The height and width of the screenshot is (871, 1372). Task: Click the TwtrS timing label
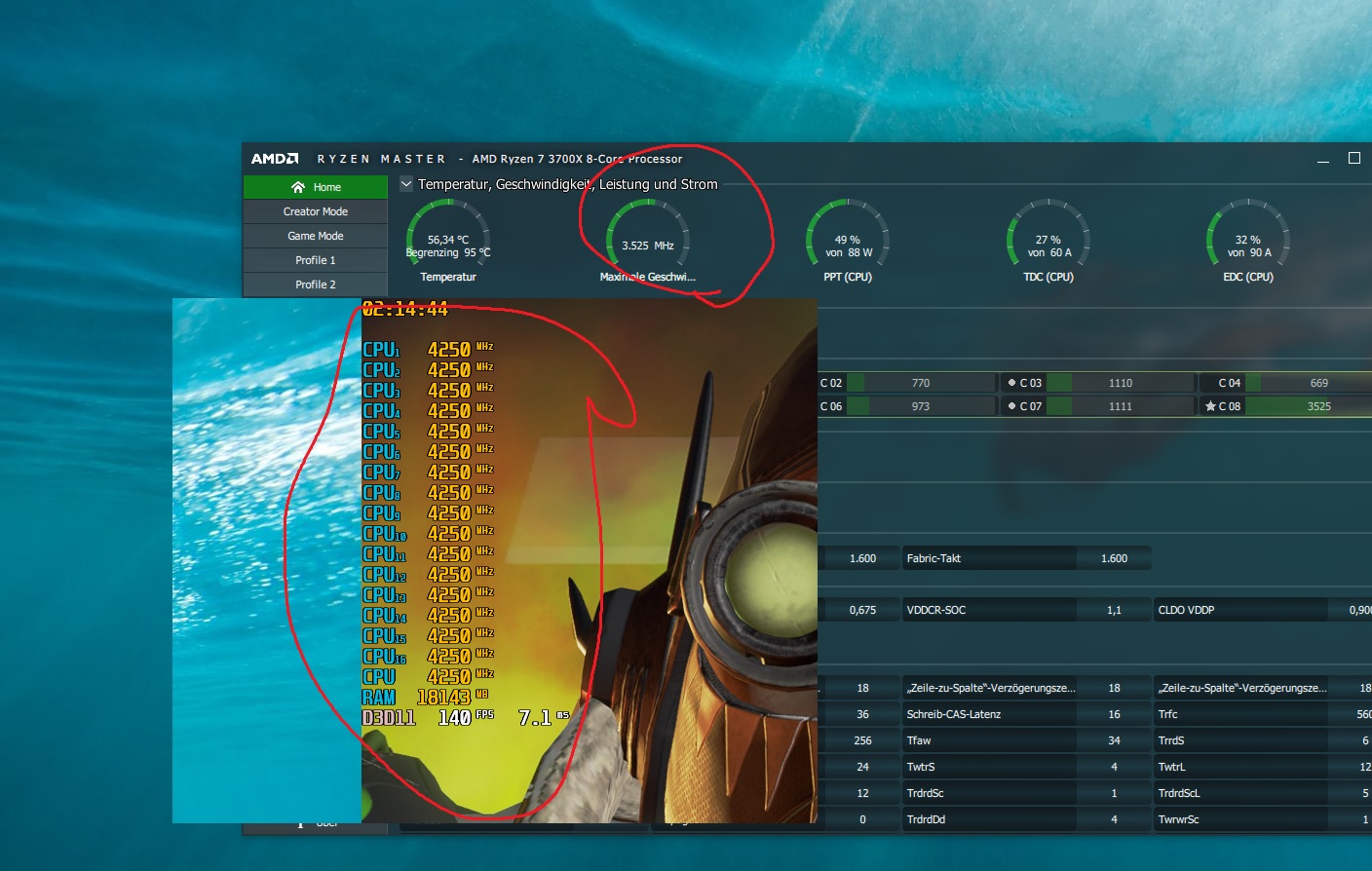[x=920, y=767]
